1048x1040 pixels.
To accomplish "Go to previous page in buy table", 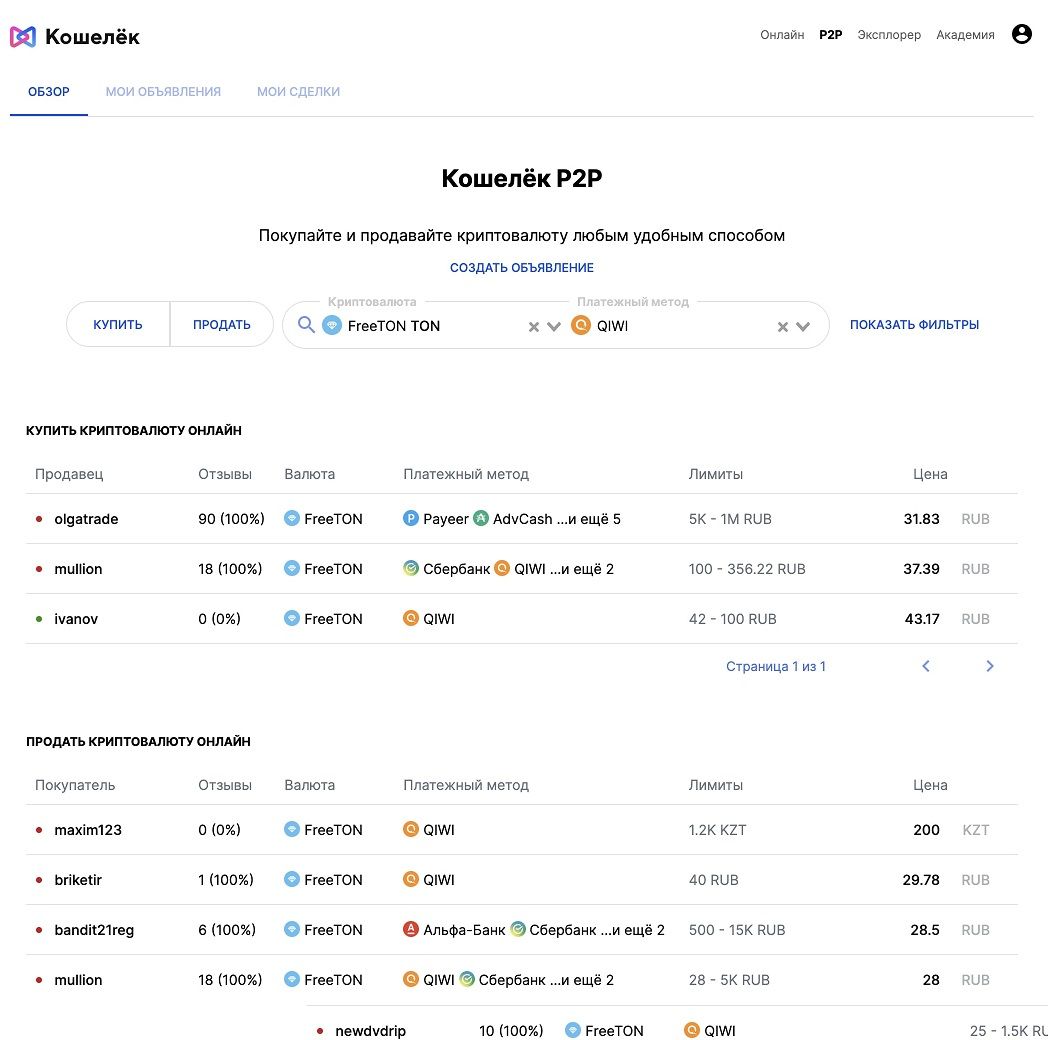I will point(926,666).
